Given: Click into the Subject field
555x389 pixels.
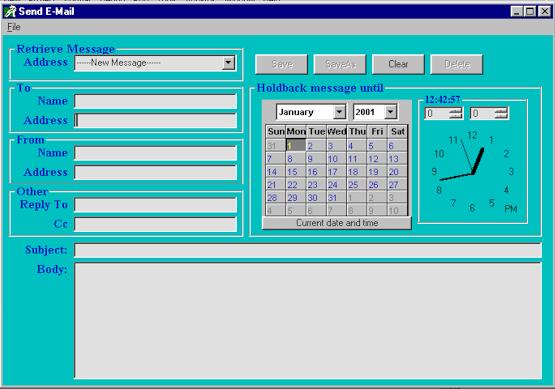Looking at the screenshot, I should click(308, 250).
